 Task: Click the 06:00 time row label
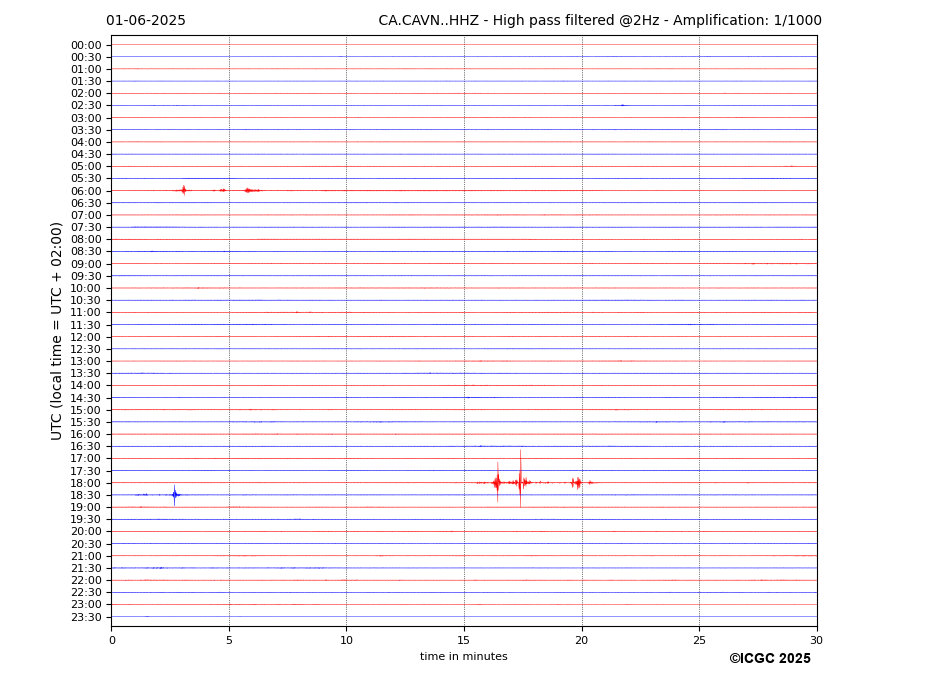click(86, 191)
